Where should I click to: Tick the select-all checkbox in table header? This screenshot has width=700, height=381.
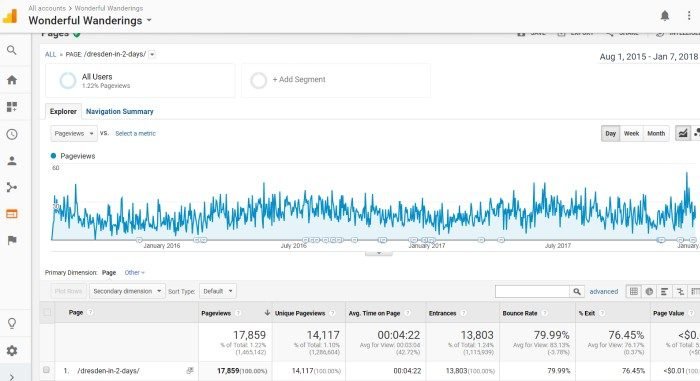(47, 312)
